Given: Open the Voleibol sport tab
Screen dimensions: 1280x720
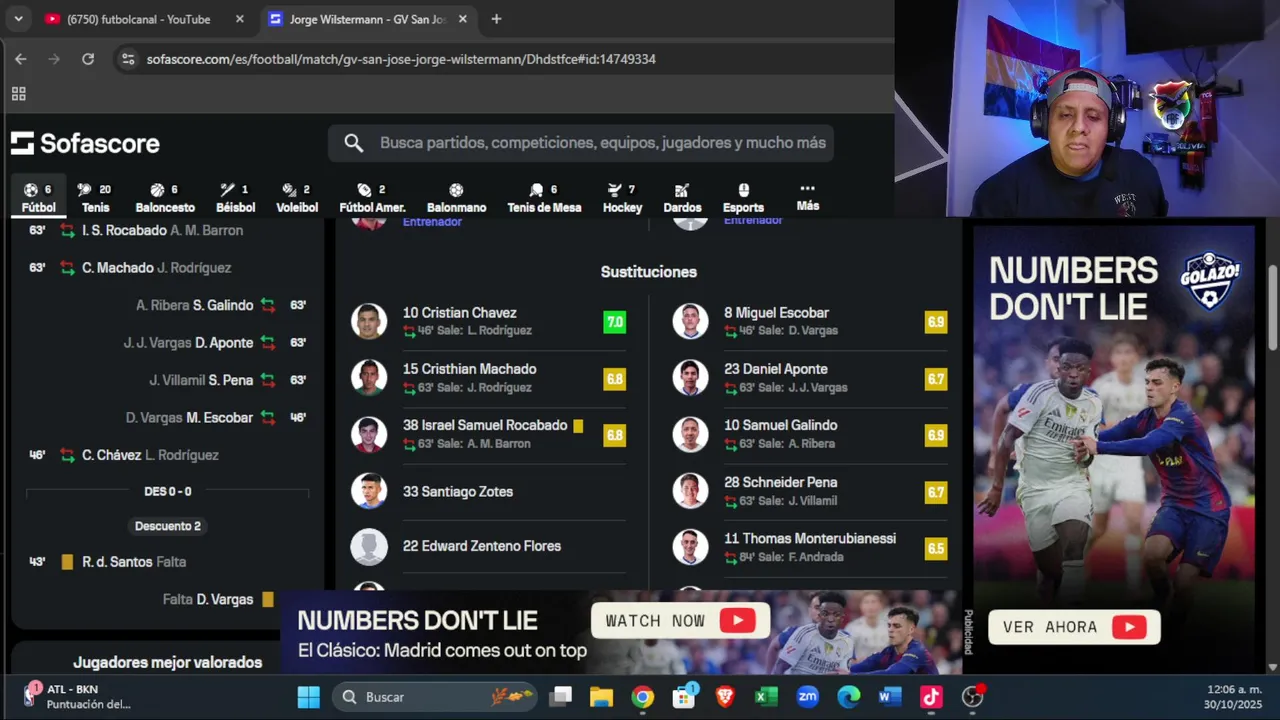Looking at the screenshot, I should point(297,198).
